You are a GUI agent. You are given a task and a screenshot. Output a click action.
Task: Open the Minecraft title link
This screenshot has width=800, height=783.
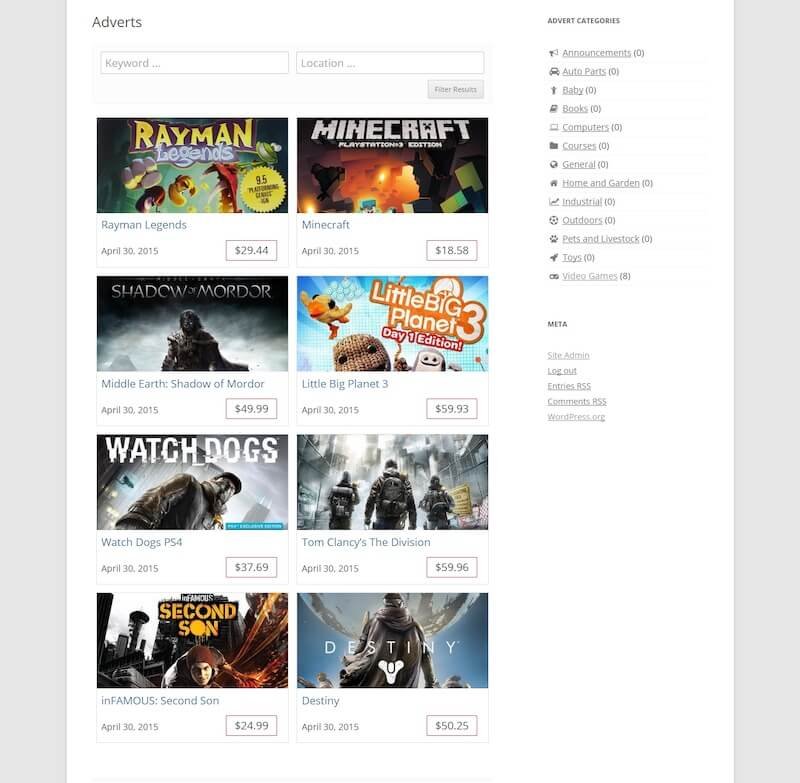point(326,224)
